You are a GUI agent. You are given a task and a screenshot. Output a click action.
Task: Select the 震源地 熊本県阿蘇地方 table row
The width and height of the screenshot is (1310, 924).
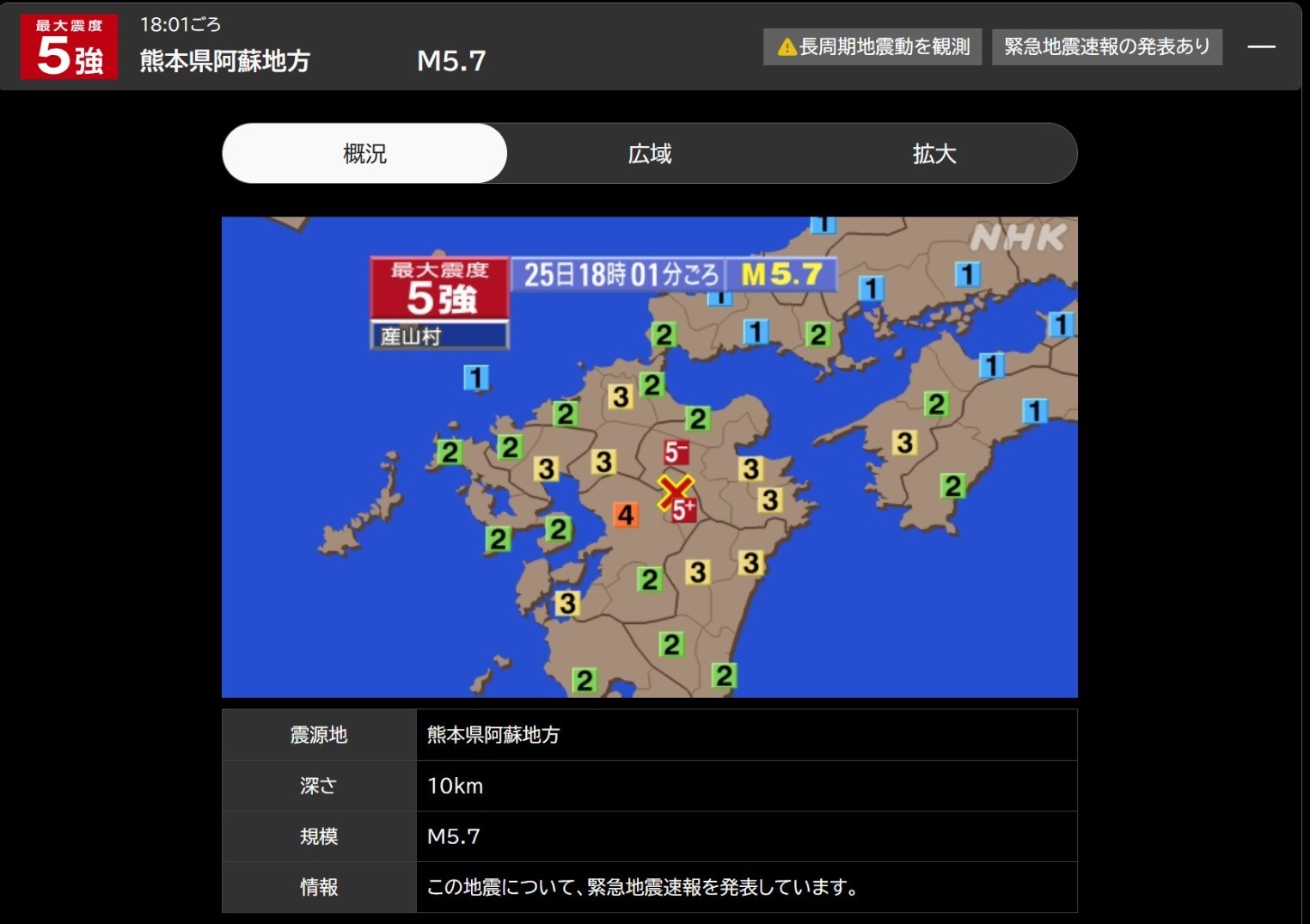coord(649,735)
